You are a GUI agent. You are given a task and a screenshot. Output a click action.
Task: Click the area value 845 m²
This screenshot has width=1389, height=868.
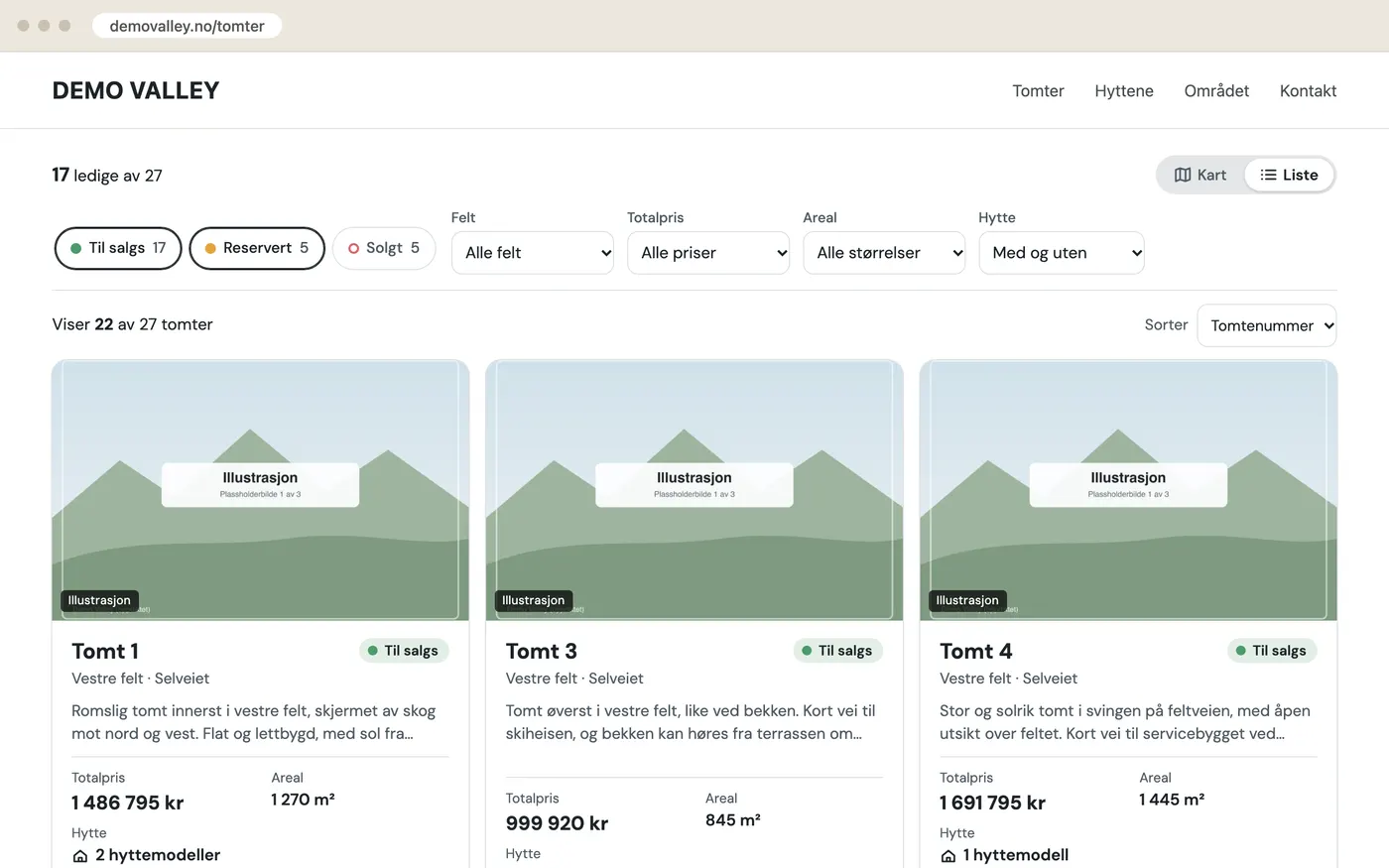(x=733, y=820)
